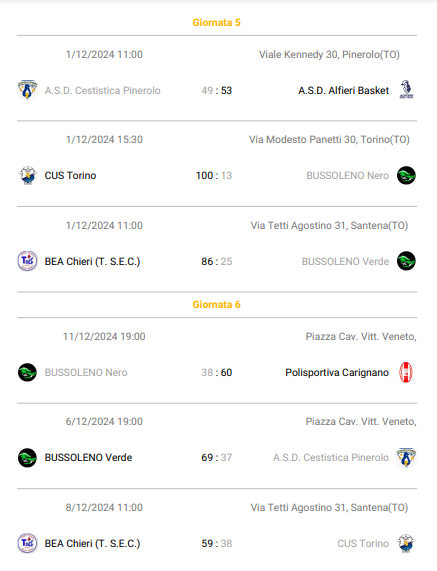Screen dimensions: 437x571
Task: Click the Cestistica Pinerolo logo in Giornata 6
Action: [406, 457]
